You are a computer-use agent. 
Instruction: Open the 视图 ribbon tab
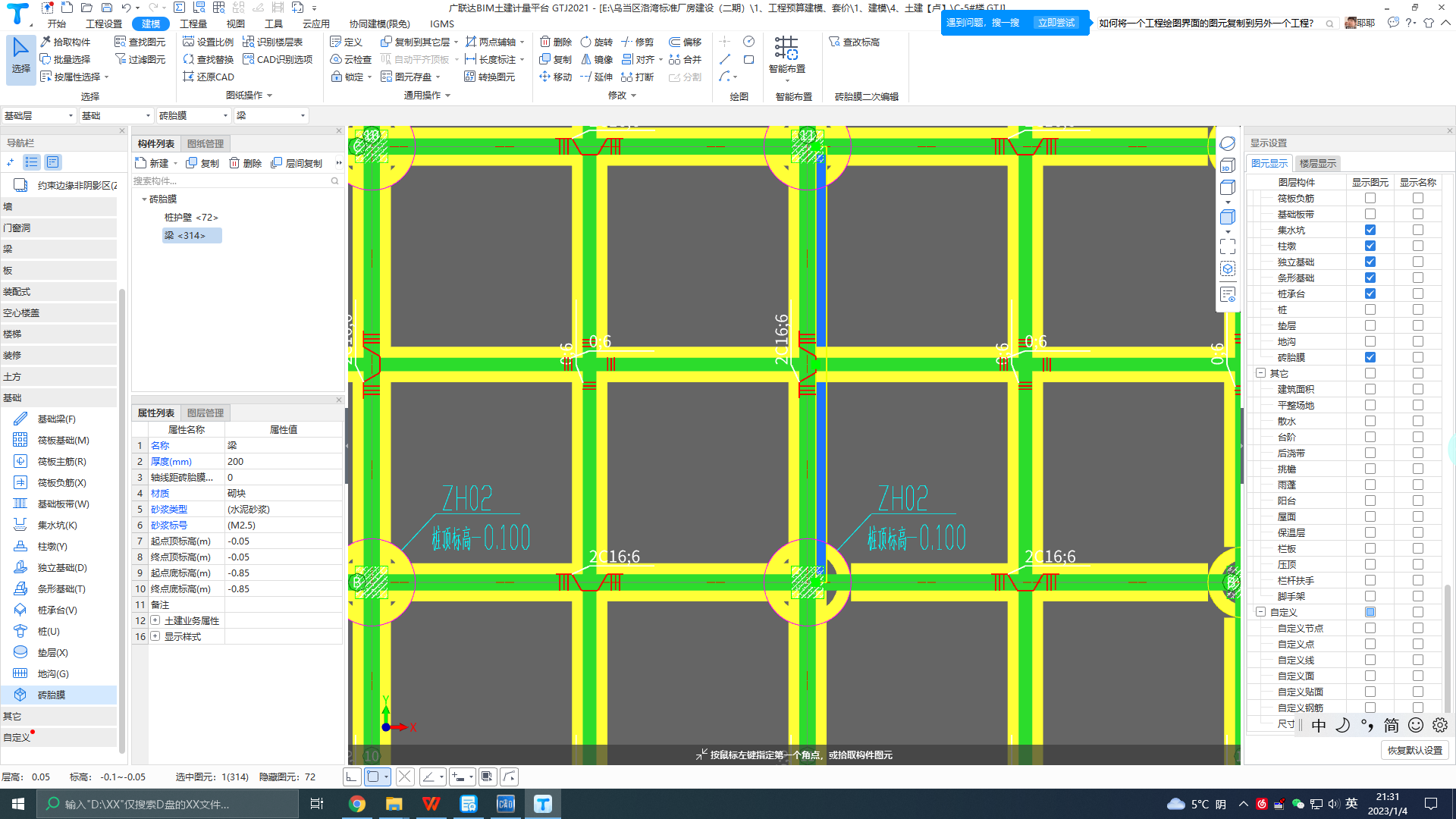click(x=236, y=24)
